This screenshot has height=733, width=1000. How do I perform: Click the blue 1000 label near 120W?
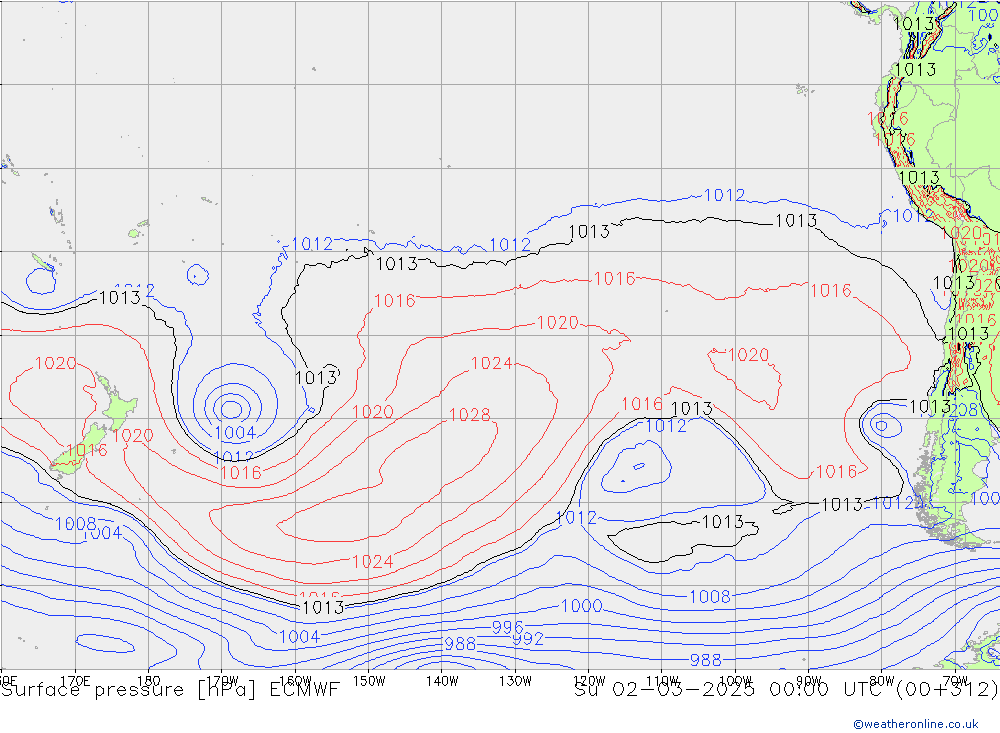point(581,605)
